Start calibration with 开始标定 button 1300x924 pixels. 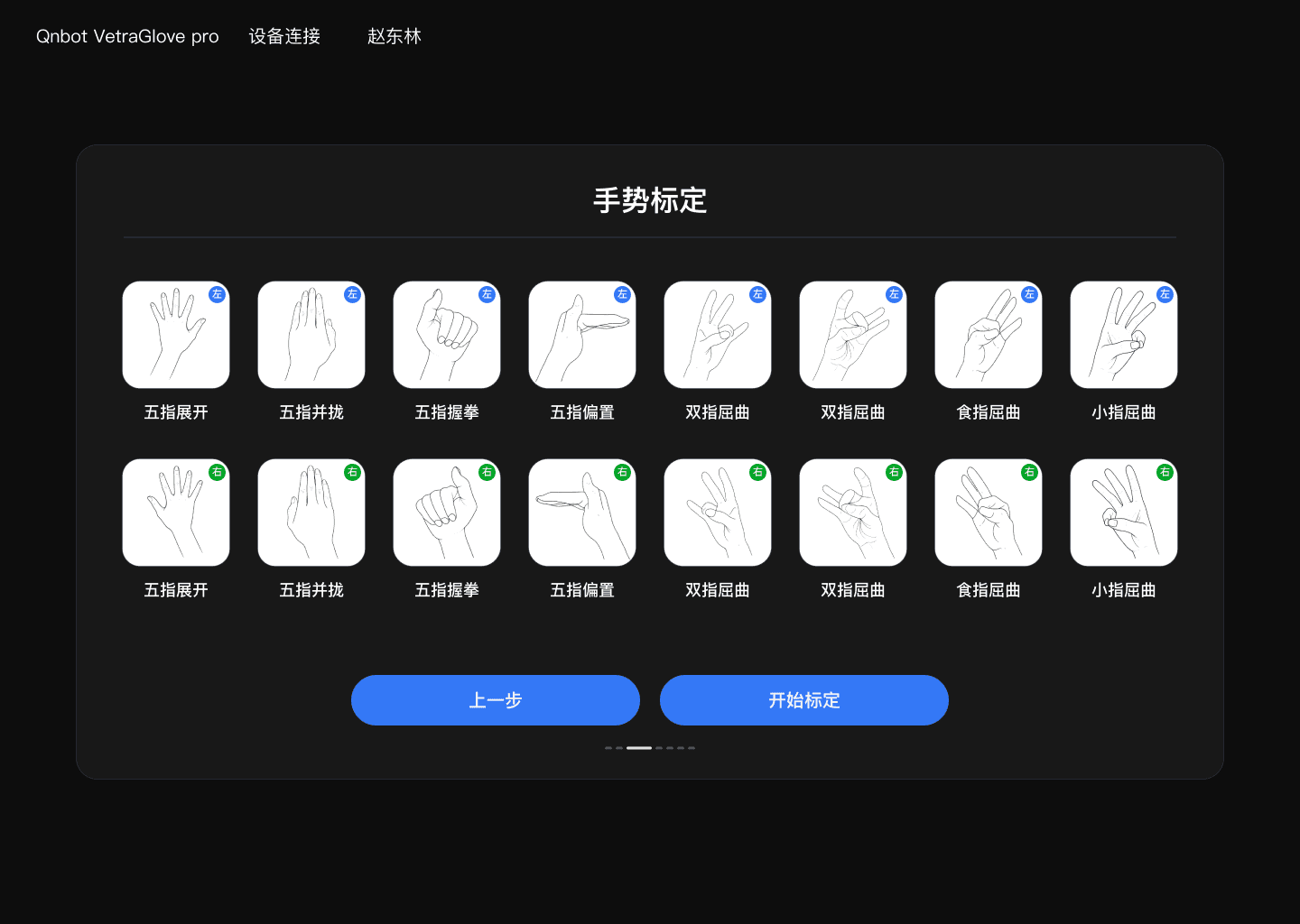[x=804, y=700]
